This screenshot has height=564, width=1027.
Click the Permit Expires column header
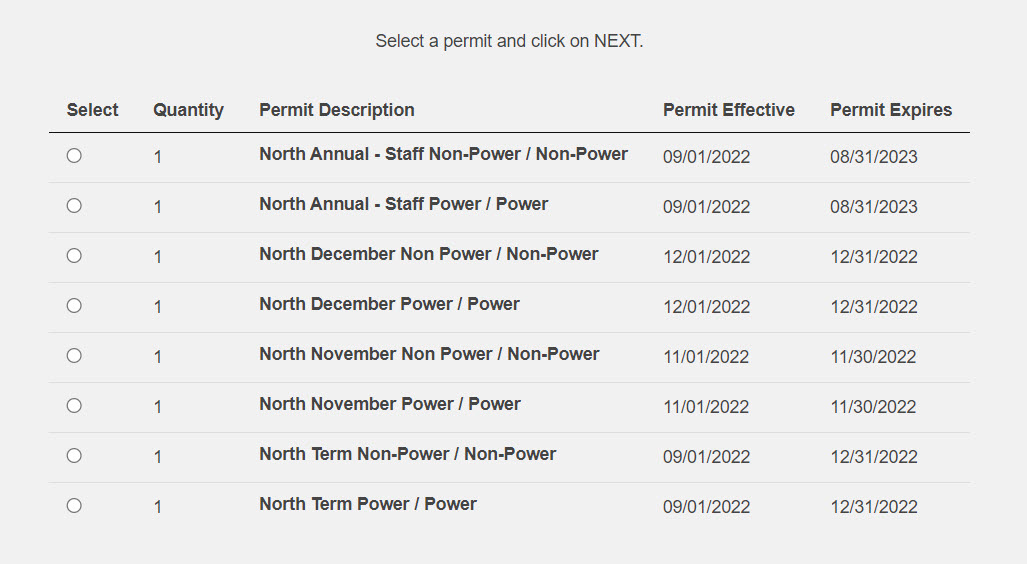(891, 110)
